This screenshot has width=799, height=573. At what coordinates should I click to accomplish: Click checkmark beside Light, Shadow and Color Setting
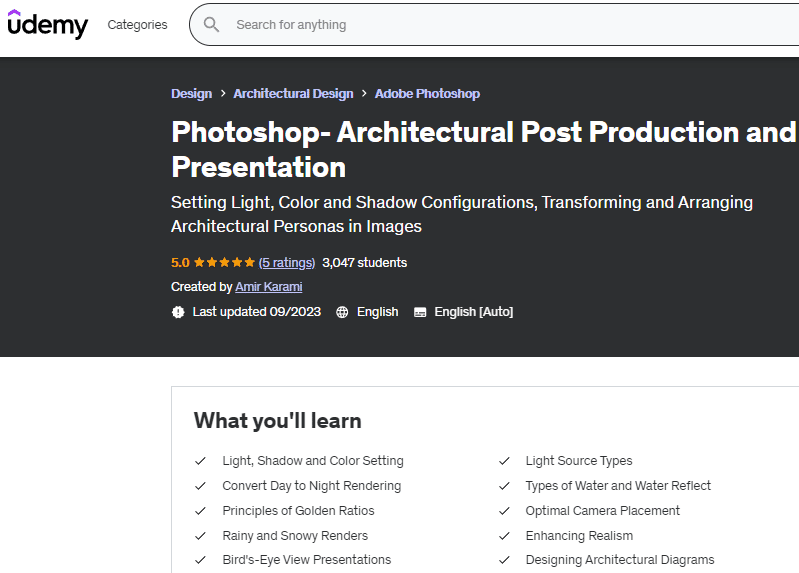201,461
